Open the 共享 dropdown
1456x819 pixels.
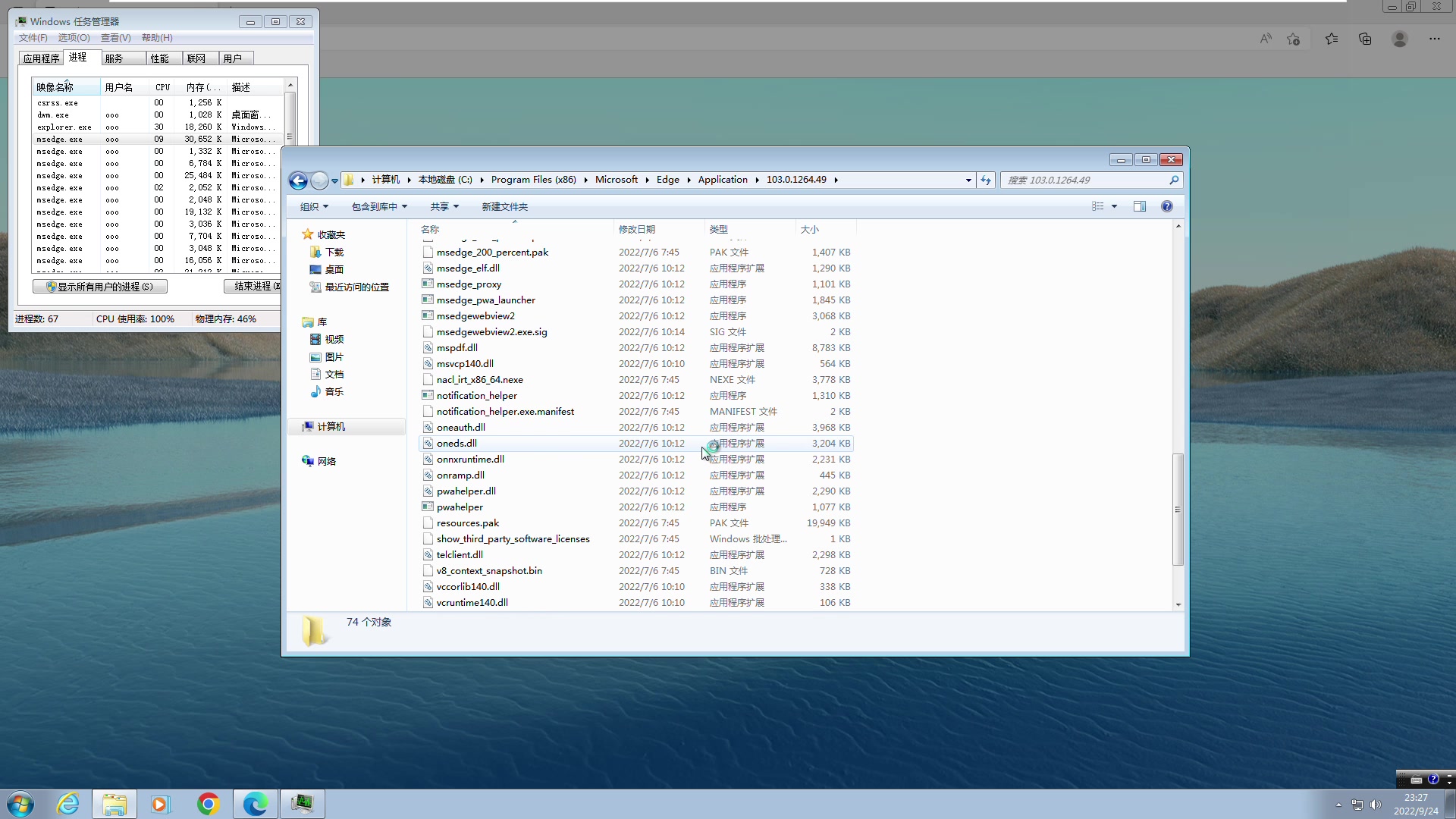coord(444,206)
